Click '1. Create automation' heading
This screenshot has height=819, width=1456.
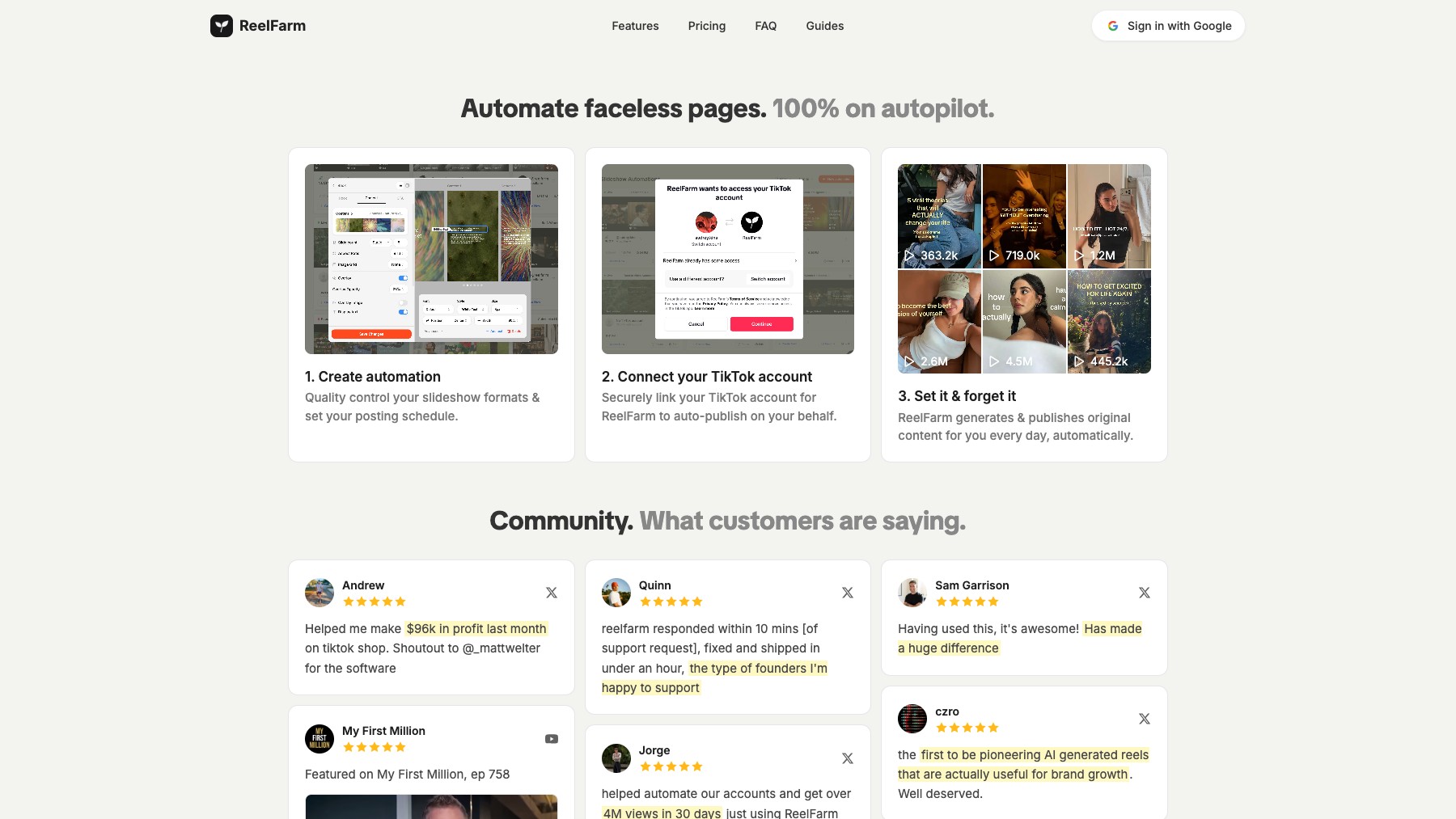pos(373,377)
